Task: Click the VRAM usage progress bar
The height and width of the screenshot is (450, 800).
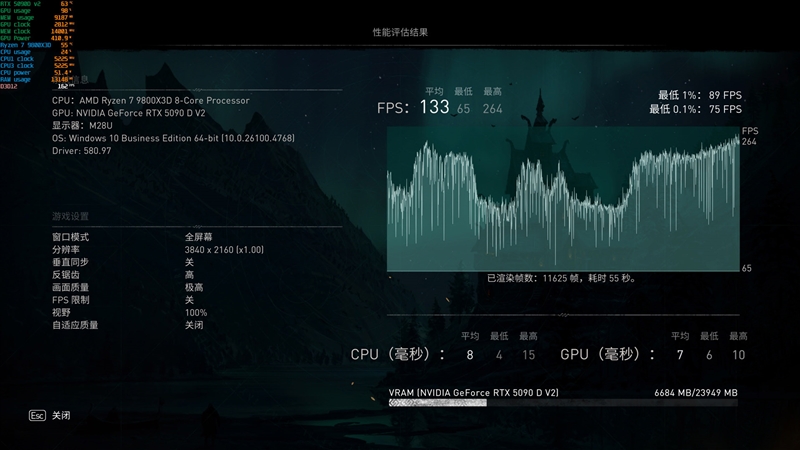Action: tap(563, 403)
